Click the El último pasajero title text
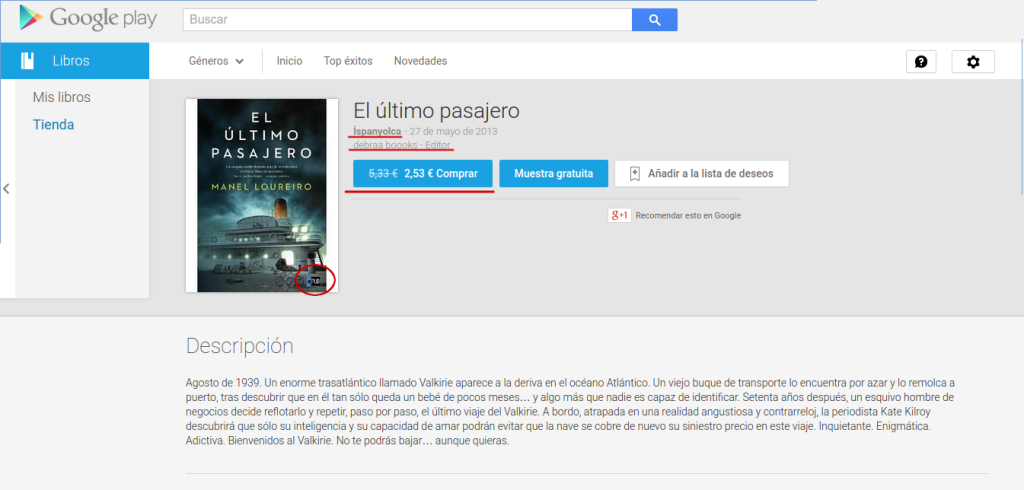This screenshot has height=490, width=1024. 436,110
